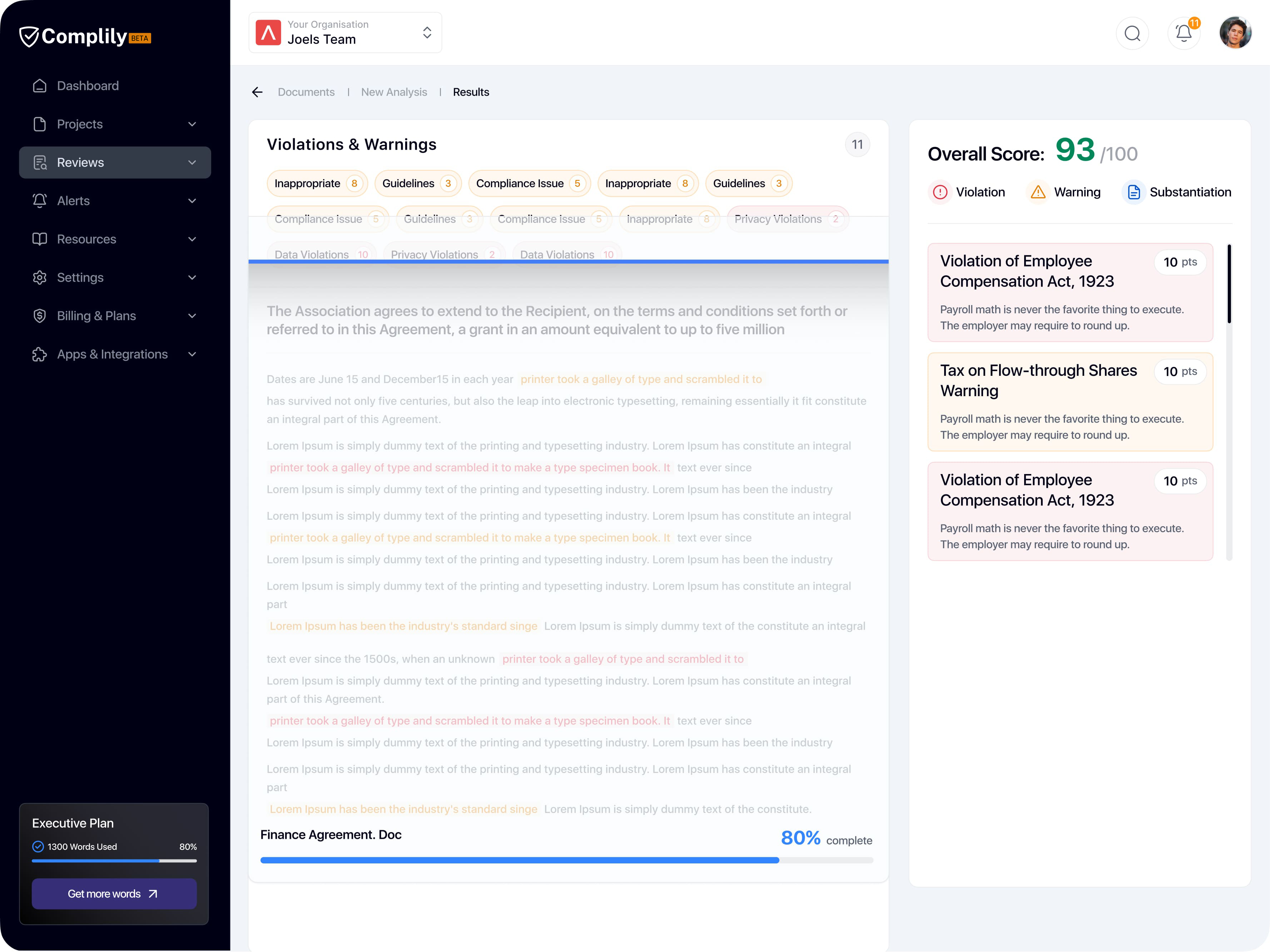Viewport: 1270px width, 952px height.
Task: Click the Resources book icon
Action: coord(40,239)
